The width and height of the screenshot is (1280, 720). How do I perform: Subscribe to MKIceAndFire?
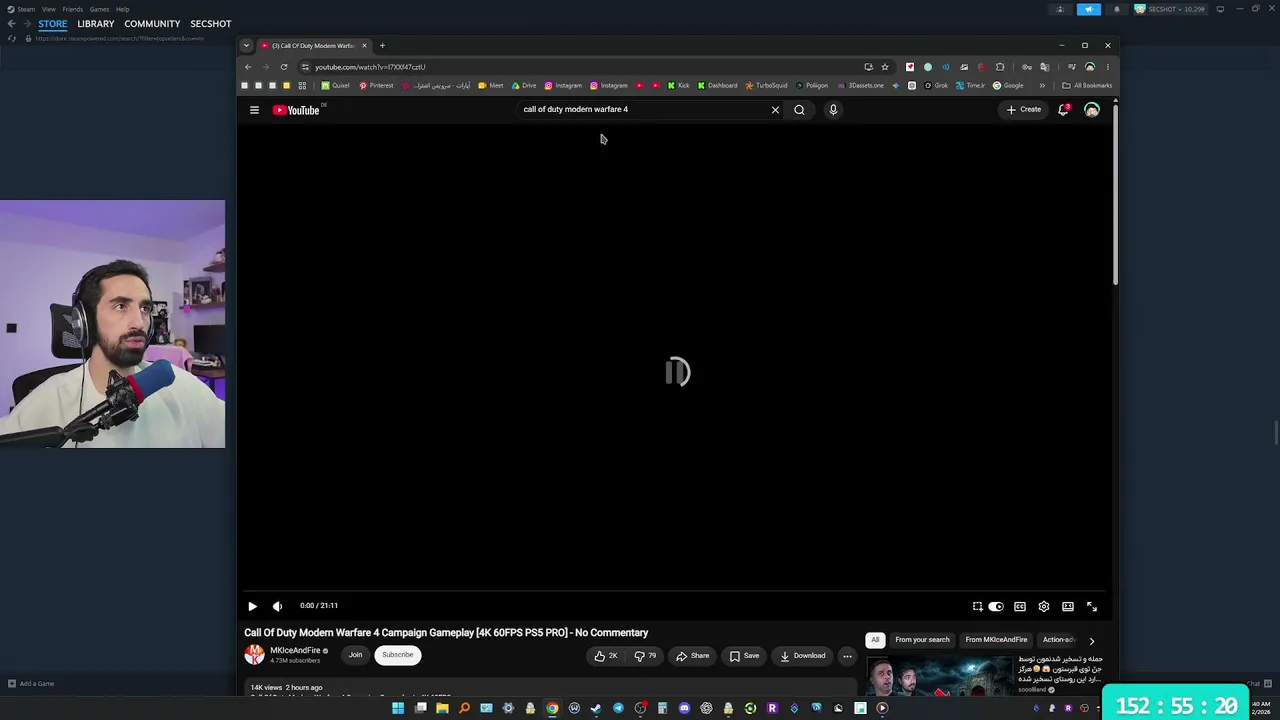point(397,655)
